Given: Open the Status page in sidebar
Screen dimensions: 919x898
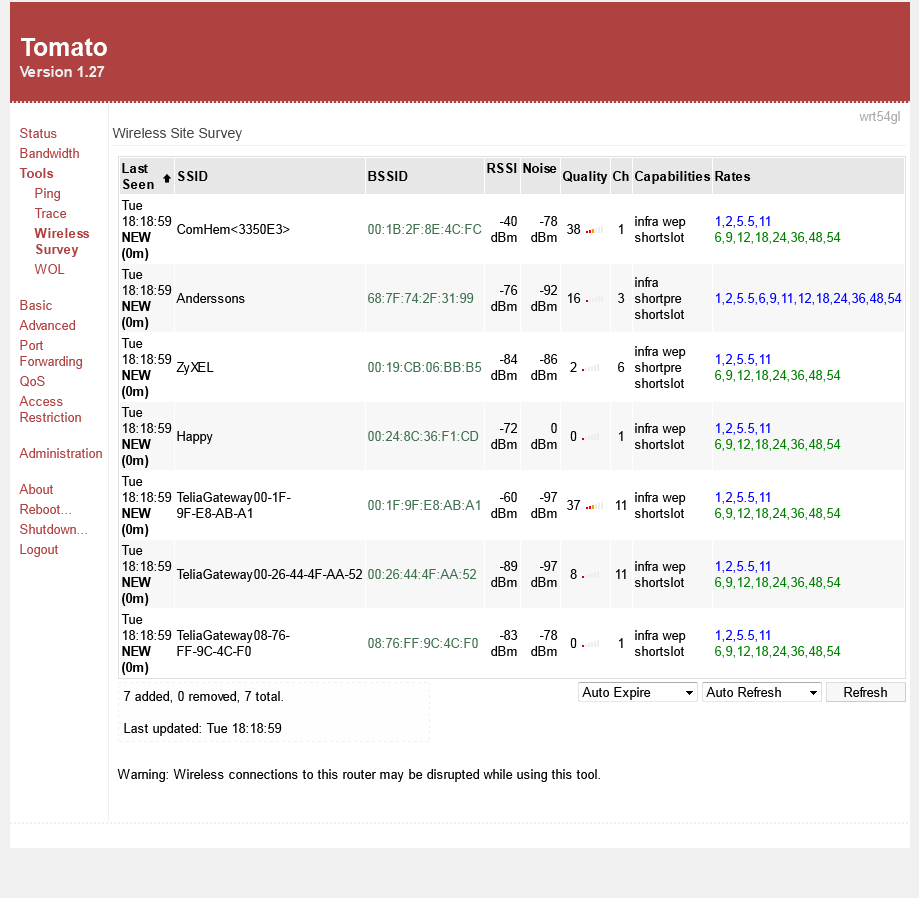Looking at the screenshot, I should click(x=38, y=133).
